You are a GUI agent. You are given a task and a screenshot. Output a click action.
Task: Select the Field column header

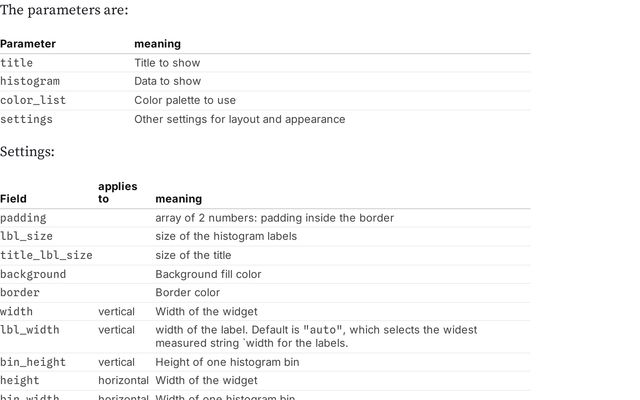(13, 199)
